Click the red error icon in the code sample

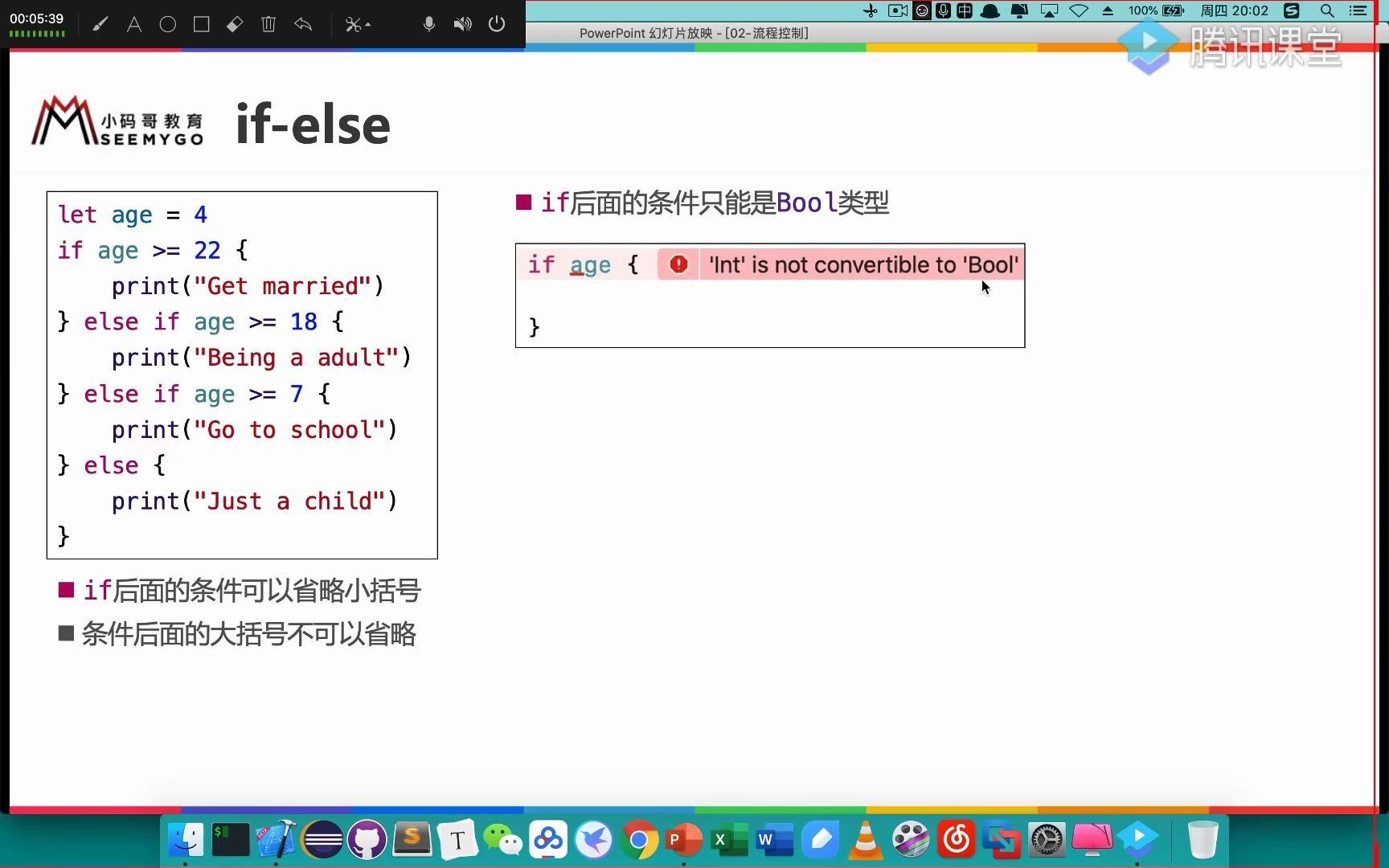click(678, 264)
